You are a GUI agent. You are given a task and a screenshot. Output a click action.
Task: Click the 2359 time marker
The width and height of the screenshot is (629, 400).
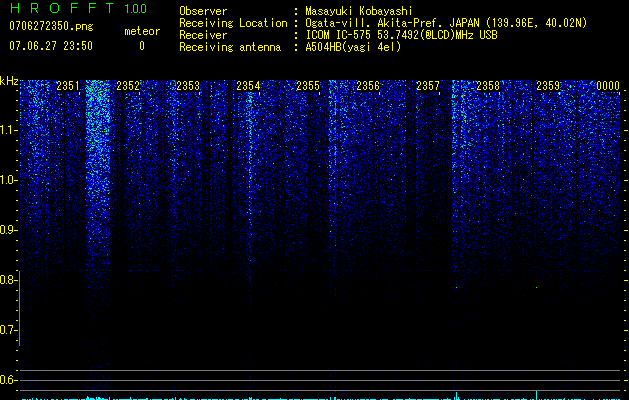coord(548,86)
